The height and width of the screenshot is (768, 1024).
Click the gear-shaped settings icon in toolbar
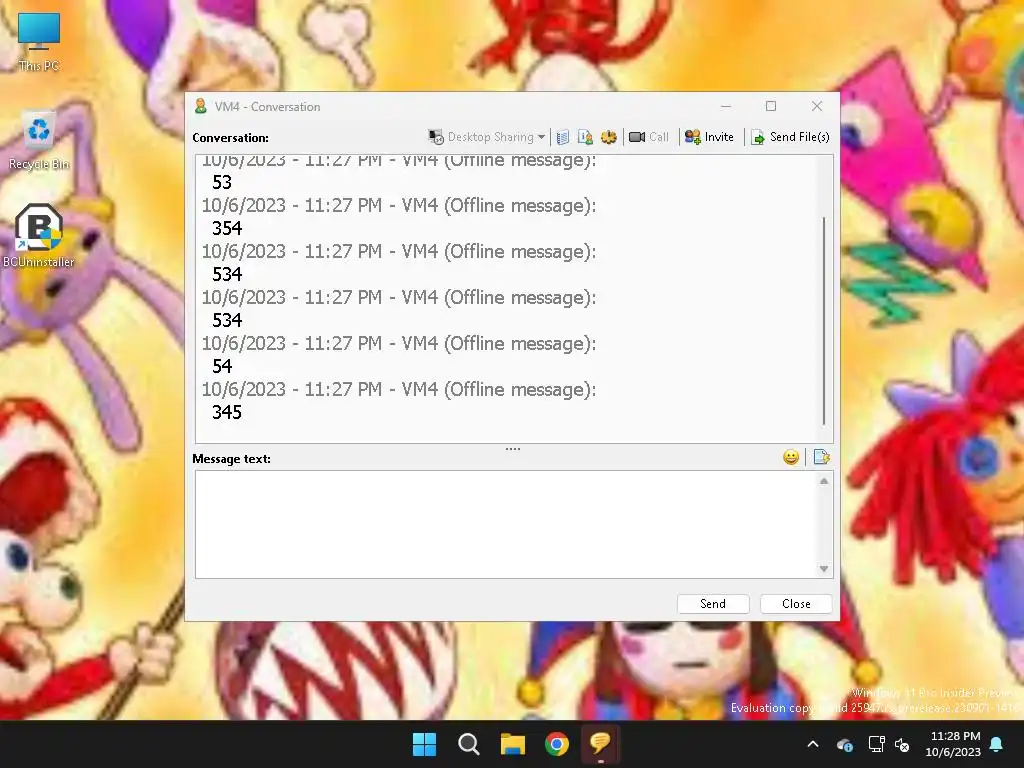(x=609, y=137)
